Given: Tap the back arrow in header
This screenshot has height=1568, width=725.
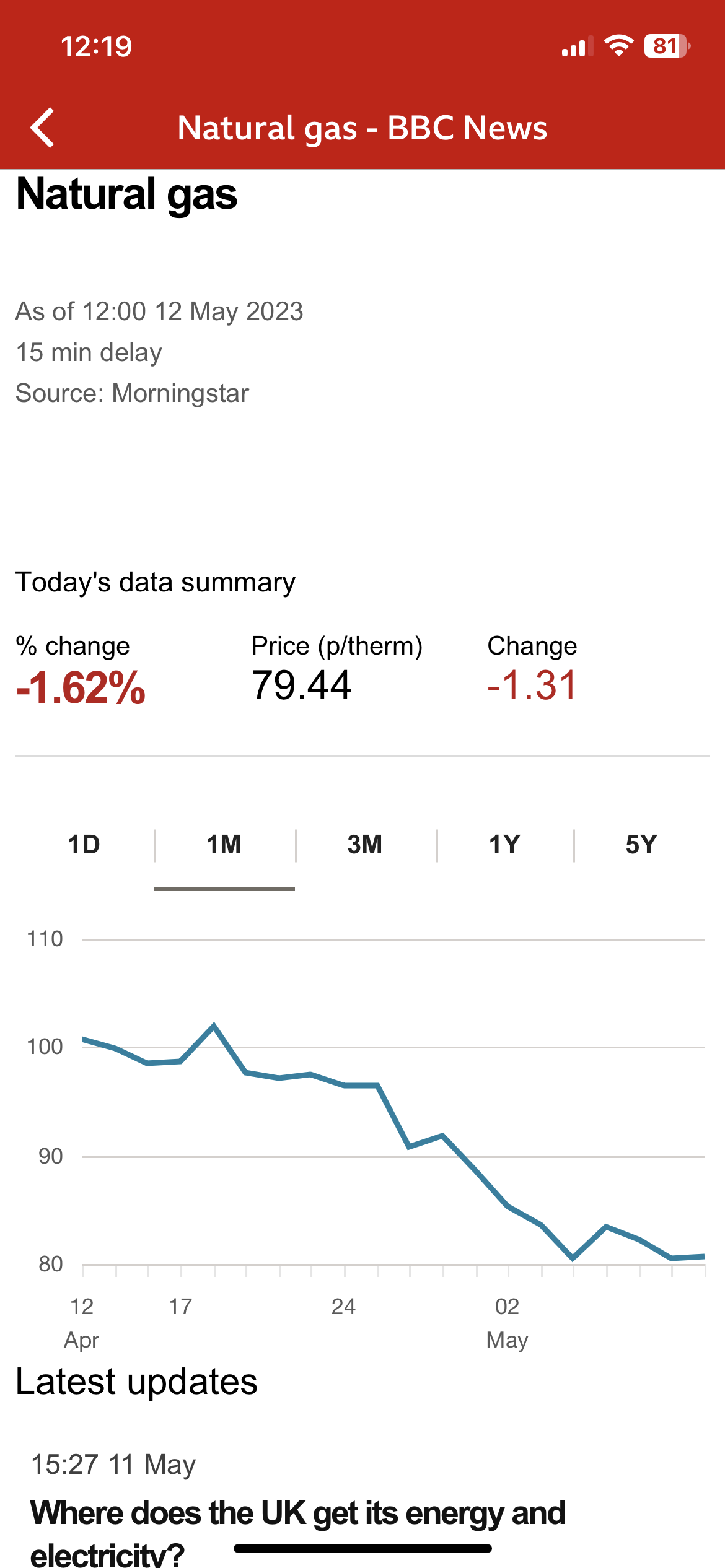Looking at the screenshot, I should click(43, 128).
